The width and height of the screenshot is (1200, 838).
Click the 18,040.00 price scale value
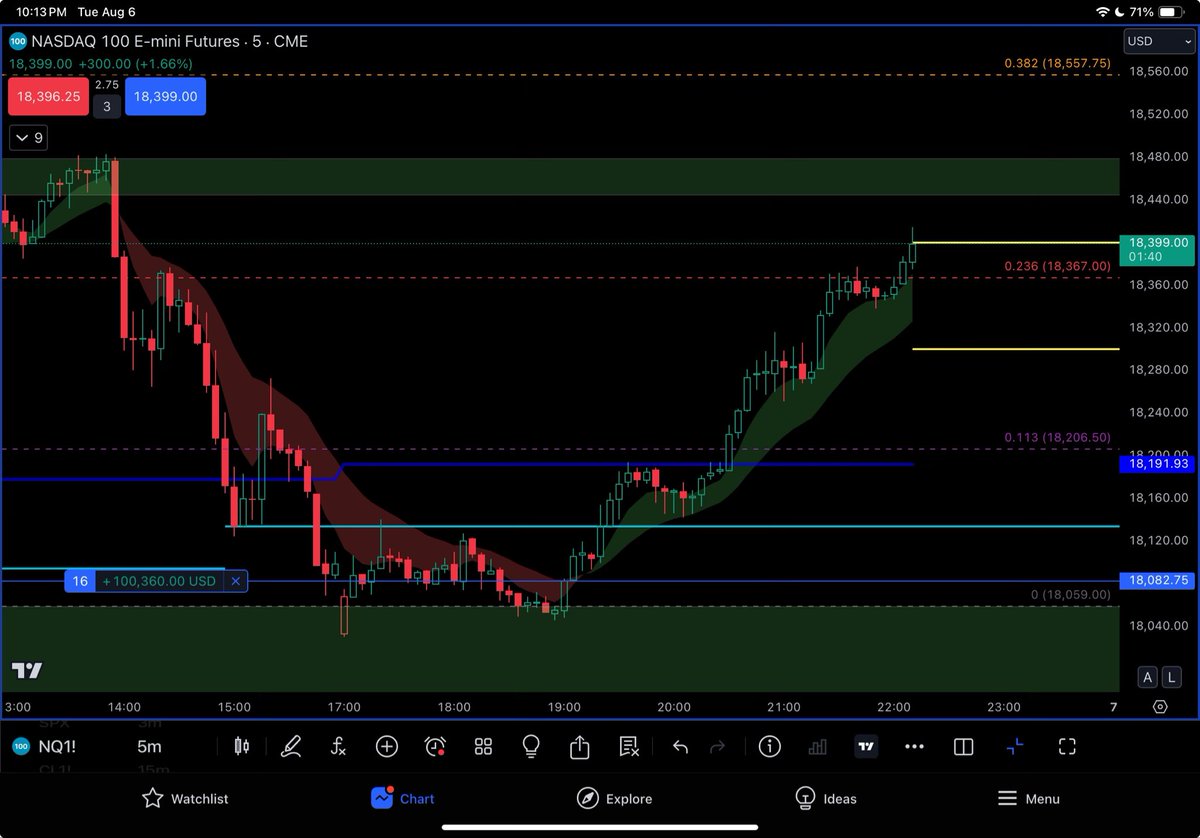click(x=1159, y=626)
